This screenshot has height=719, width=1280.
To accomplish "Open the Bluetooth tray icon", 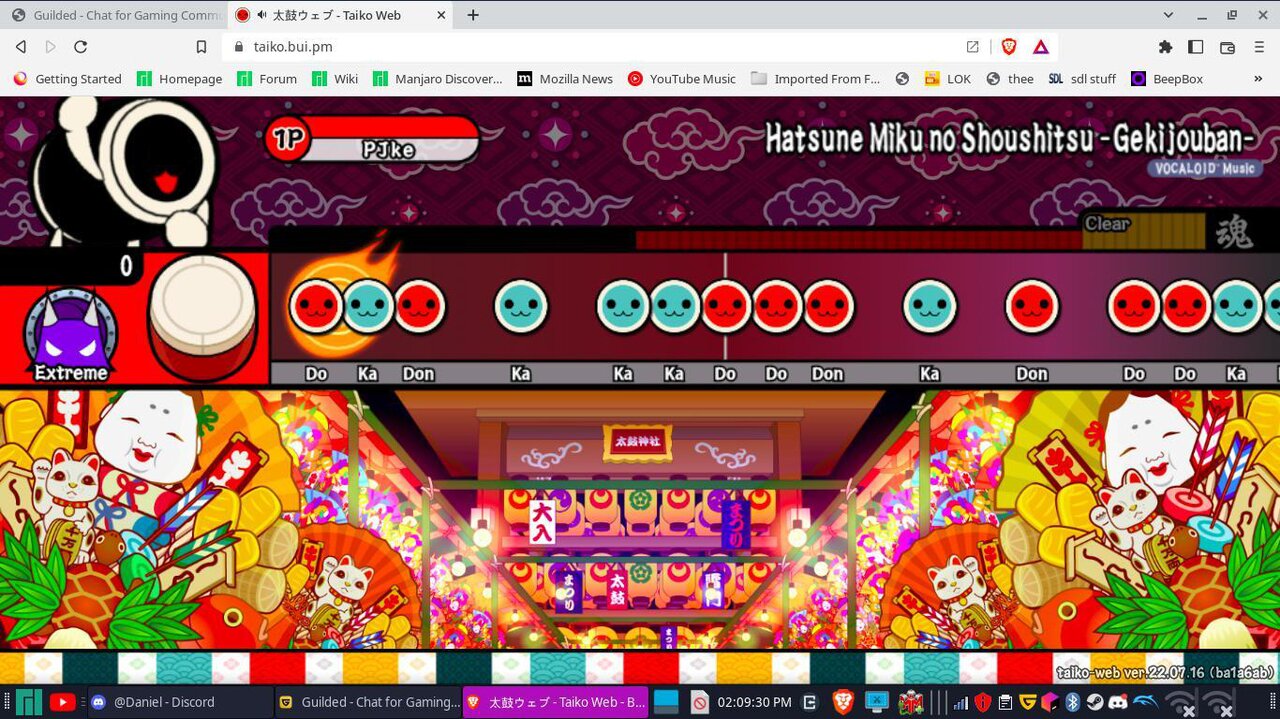I will tap(1072, 702).
